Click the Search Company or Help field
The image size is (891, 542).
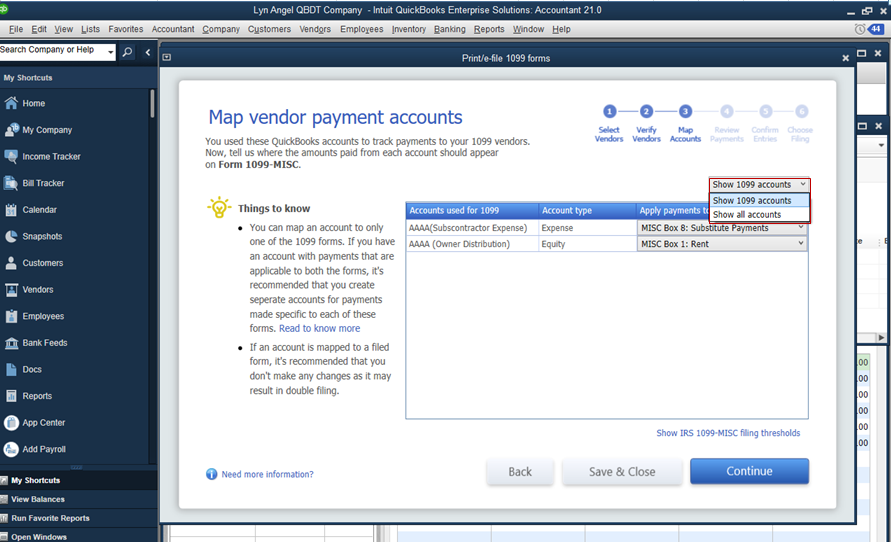52,51
